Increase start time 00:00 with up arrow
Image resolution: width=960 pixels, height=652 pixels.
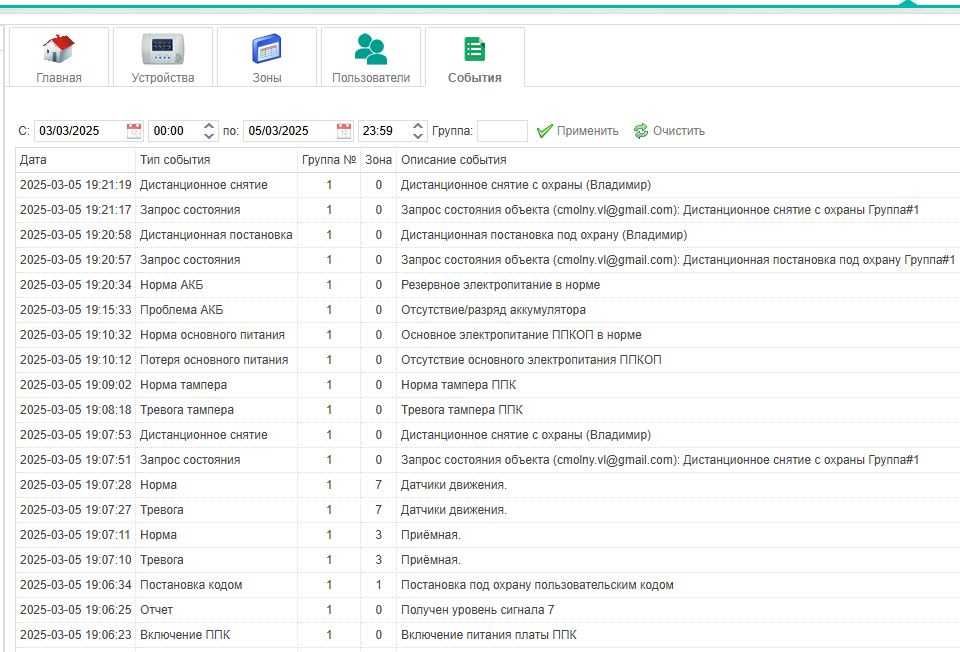click(x=209, y=126)
